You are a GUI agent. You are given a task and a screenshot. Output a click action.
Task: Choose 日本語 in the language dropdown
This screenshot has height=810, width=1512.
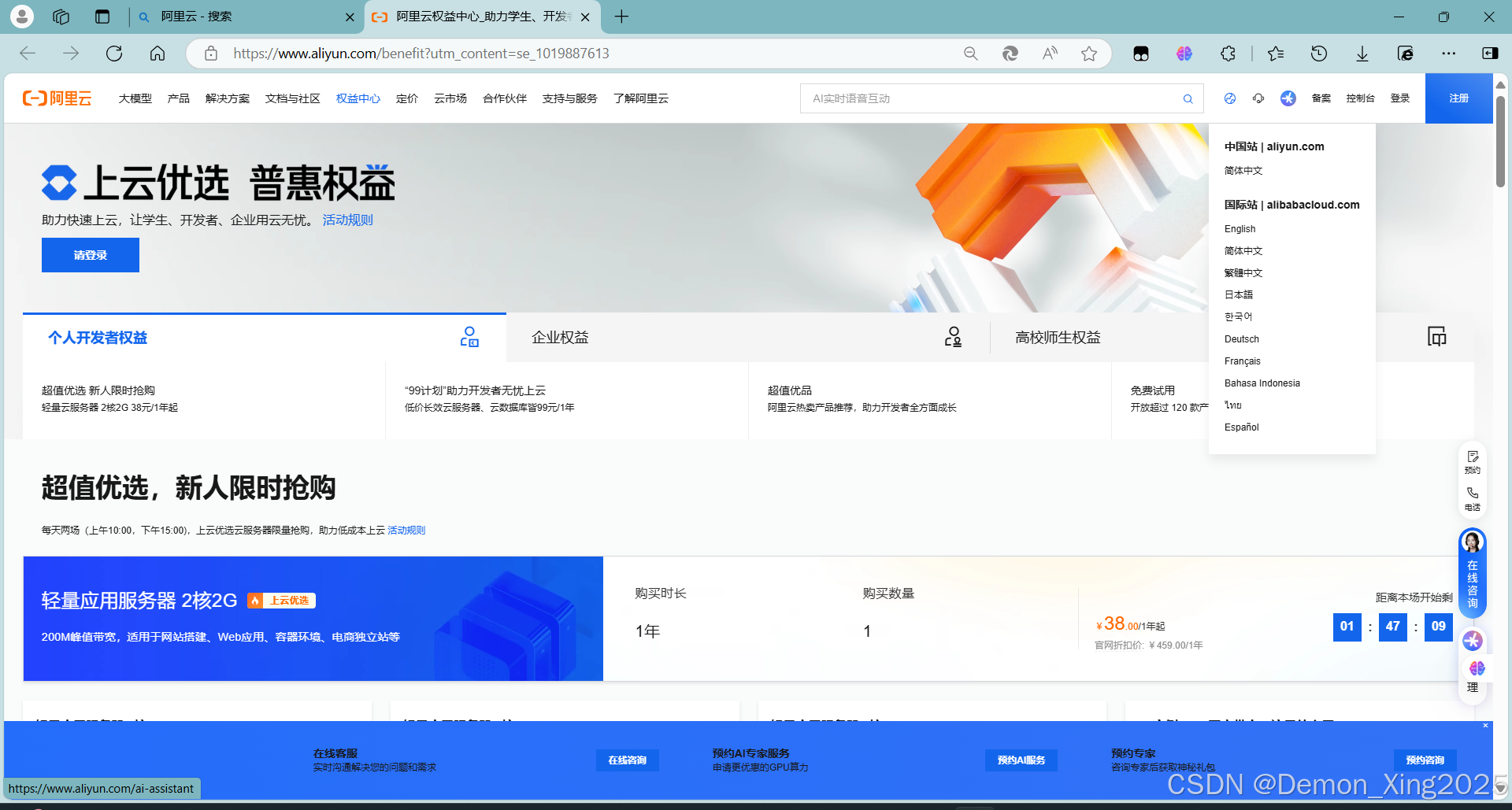coord(1239,295)
